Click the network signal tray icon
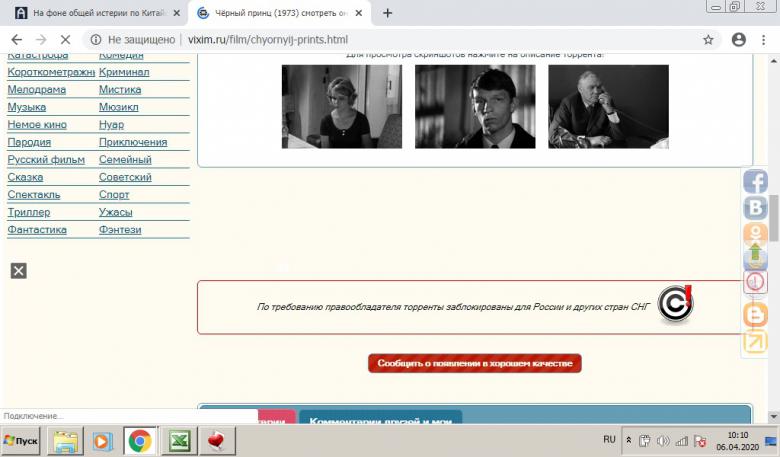The height and width of the screenshot is (457, 780). point(682,441)
